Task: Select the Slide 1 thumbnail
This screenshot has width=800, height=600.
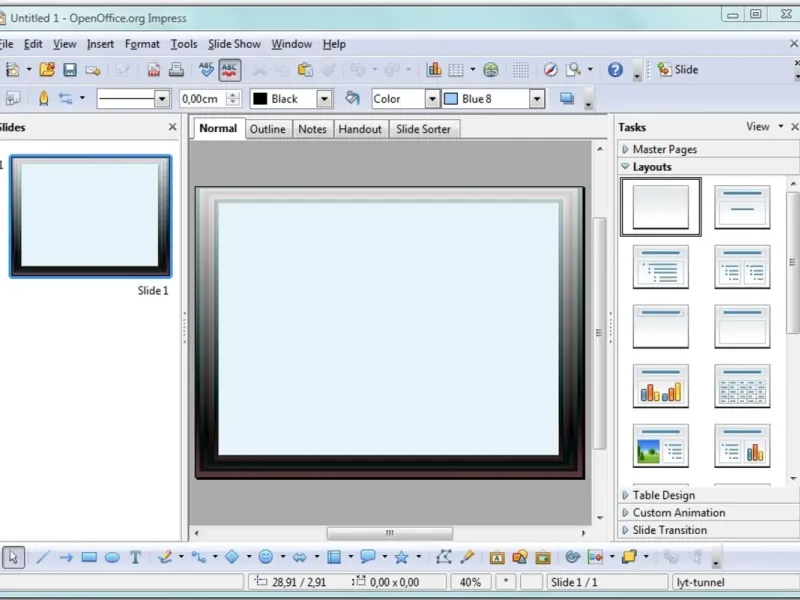Action: click(91, 216)
